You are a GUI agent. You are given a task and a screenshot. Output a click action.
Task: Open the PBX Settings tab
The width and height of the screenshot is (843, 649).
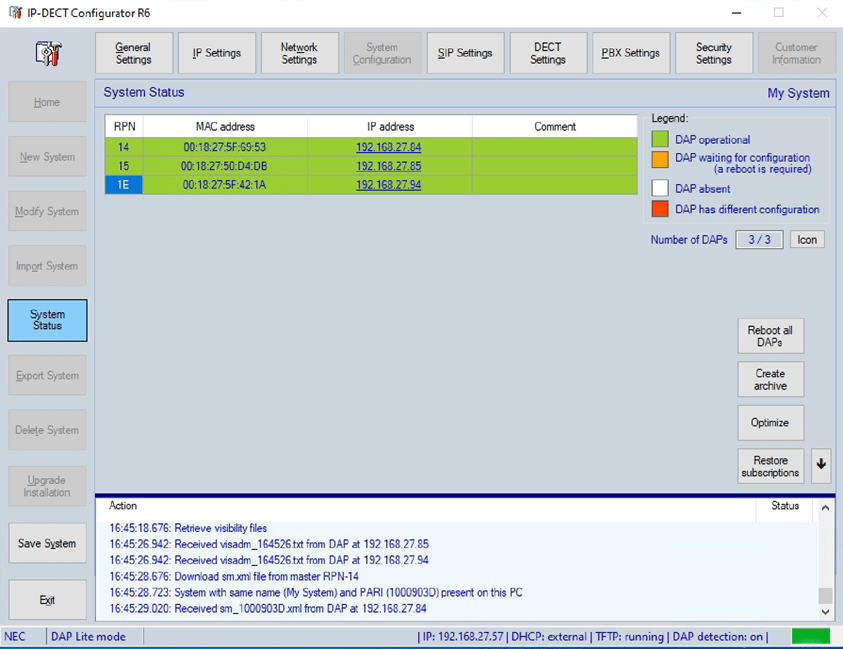631,53
